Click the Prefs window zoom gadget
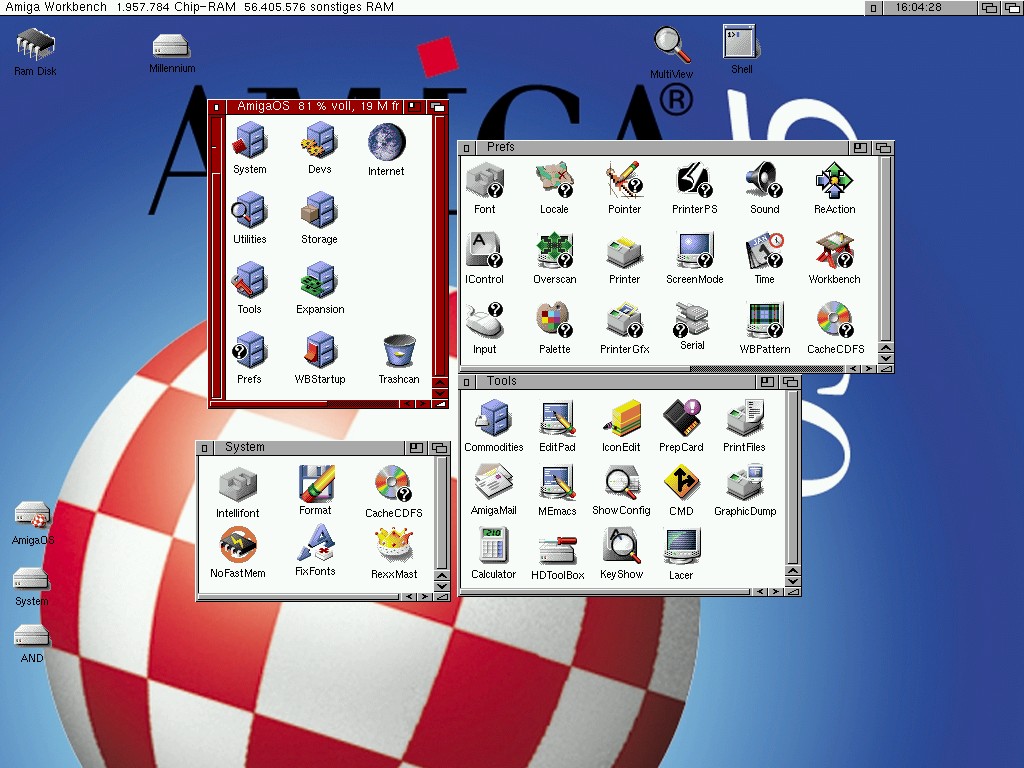The width and height of the screenshot is (1024, 768). pos(860,148)
